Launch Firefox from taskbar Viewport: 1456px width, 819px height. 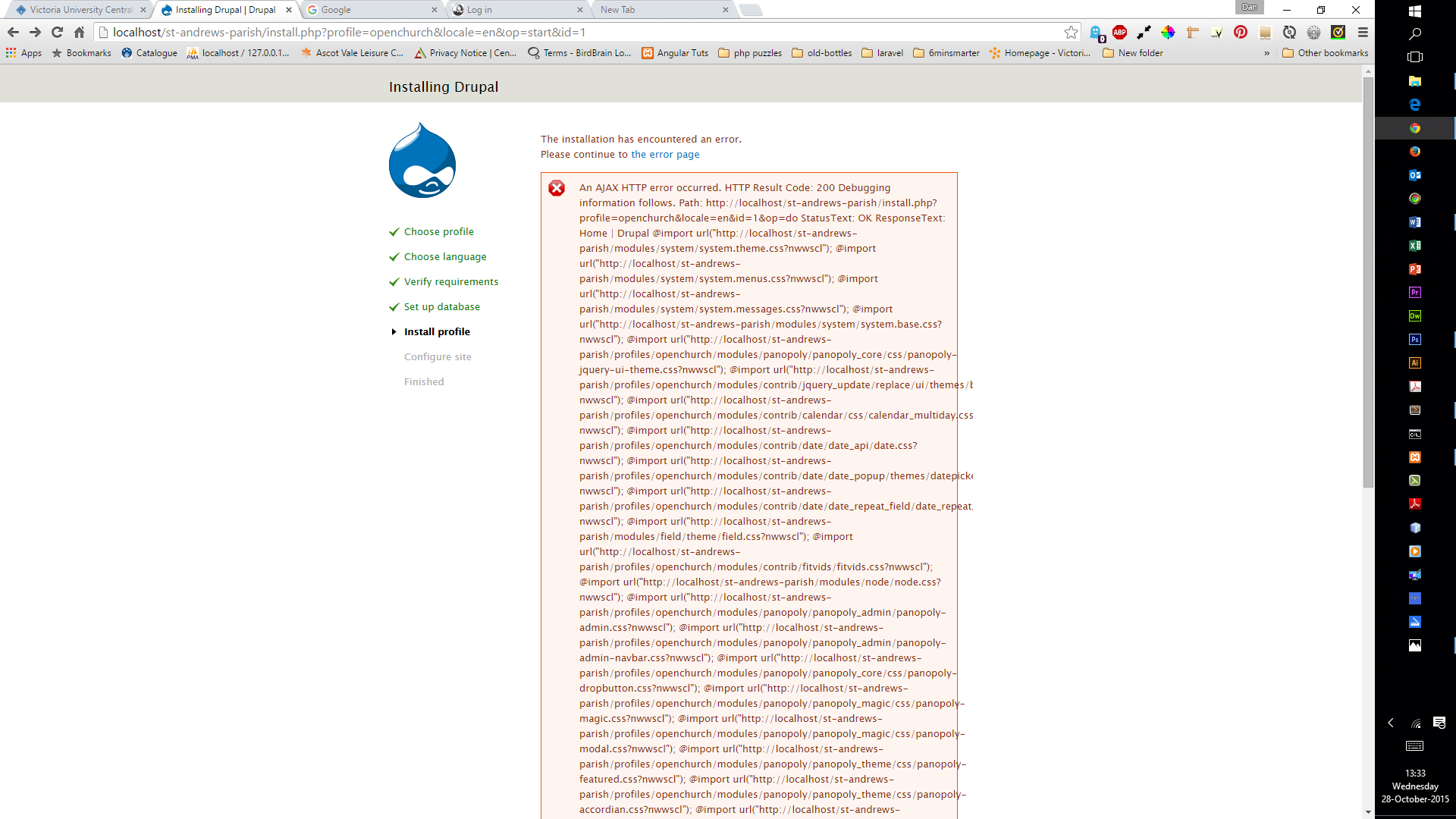point(1415,152)
